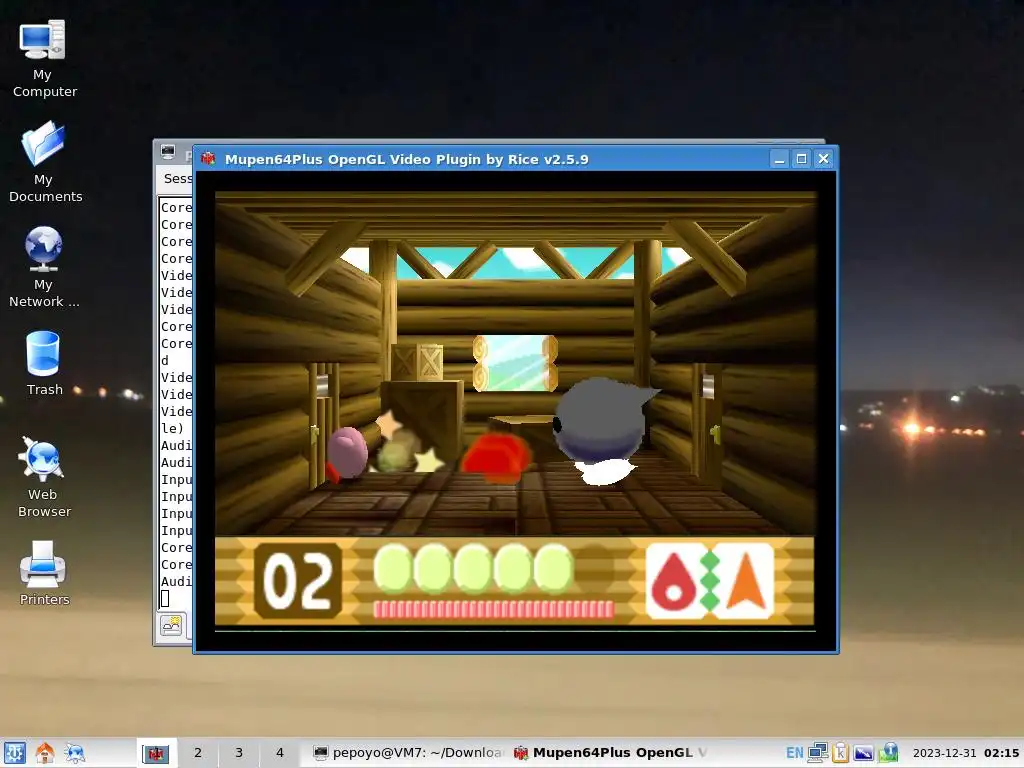The image size is (1024, 768).
Task: Click the 02:15 taskbar clock
Action: (x=1001, y=753)
